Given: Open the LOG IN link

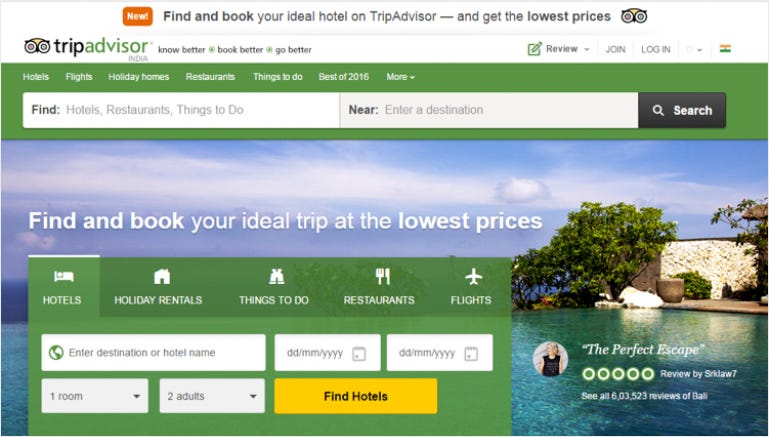Looking at the screenshot, I should tap(655, 50).
